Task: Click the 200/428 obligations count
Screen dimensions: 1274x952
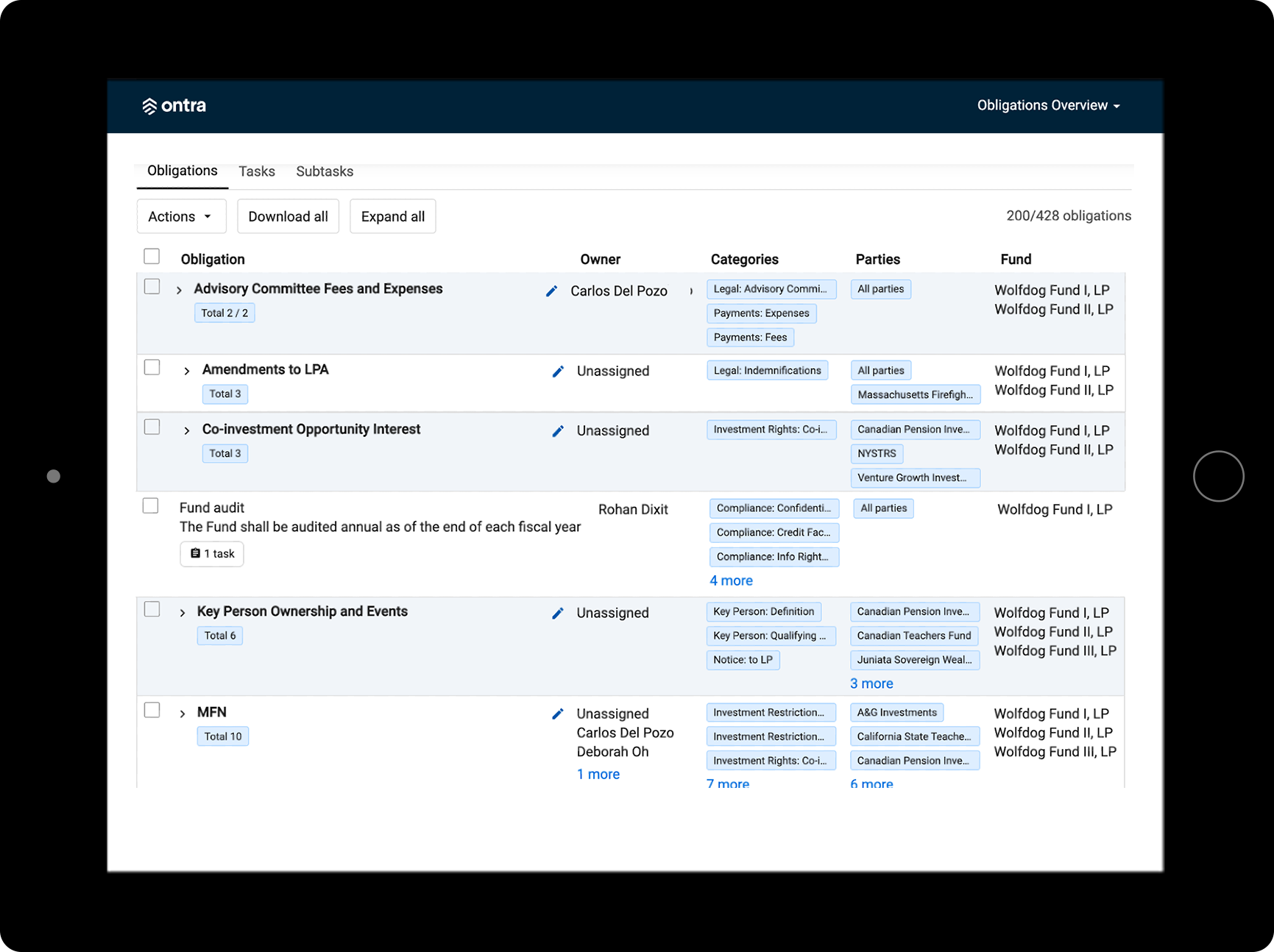Action: pos(1069,216)
